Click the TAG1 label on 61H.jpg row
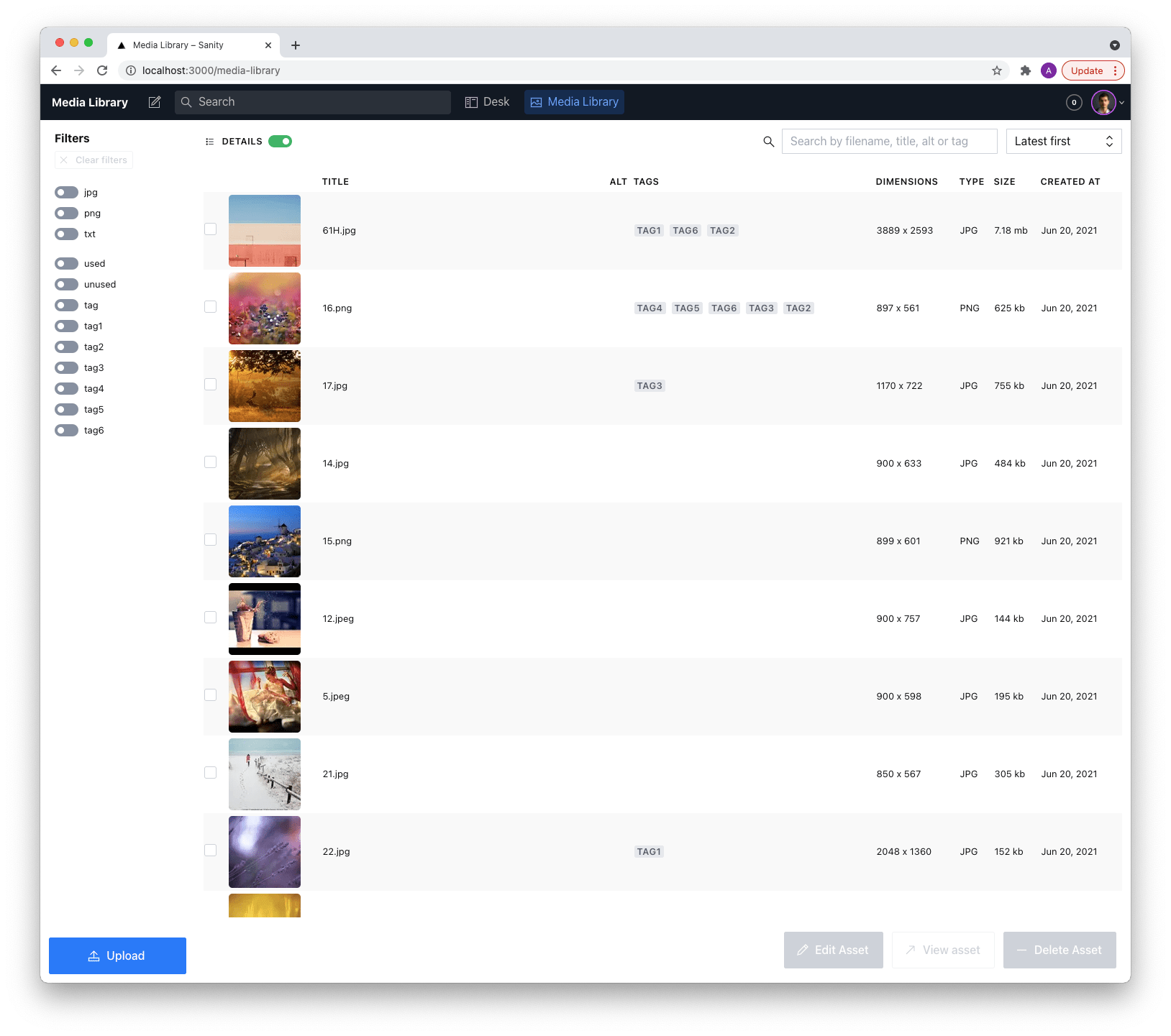The height and width of the screenshot is (1036, 1171). point(649,231)
